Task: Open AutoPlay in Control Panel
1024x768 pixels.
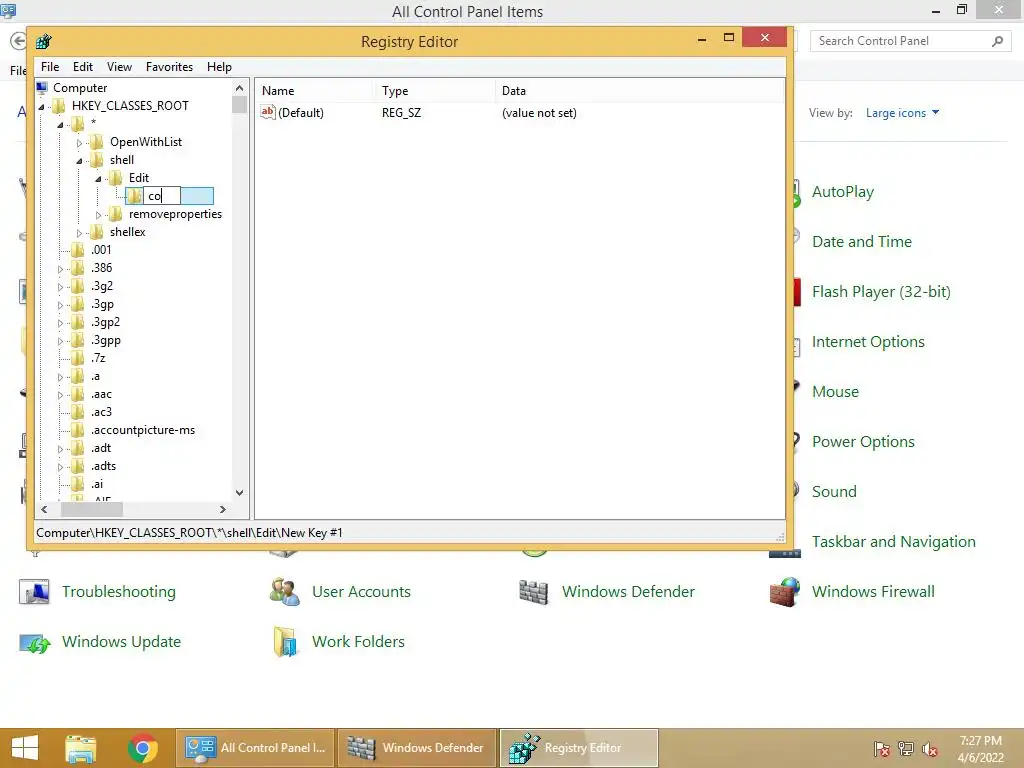Action: (842, 192)
